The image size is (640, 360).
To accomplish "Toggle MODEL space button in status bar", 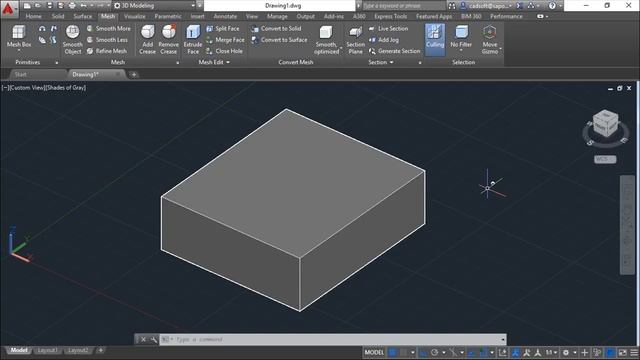I will tap(374, 352).
